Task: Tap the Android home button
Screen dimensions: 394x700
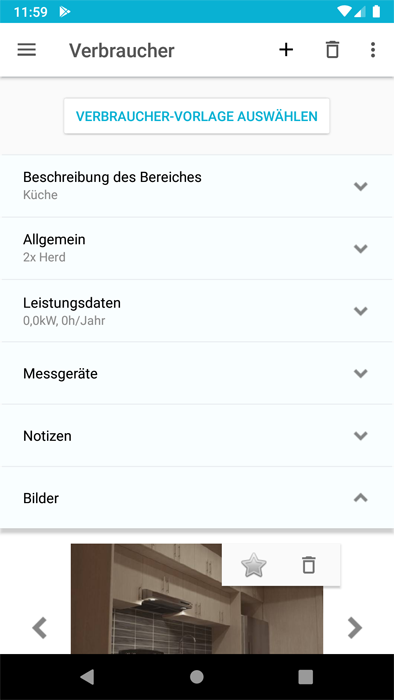Action: (x=197, y=677)
